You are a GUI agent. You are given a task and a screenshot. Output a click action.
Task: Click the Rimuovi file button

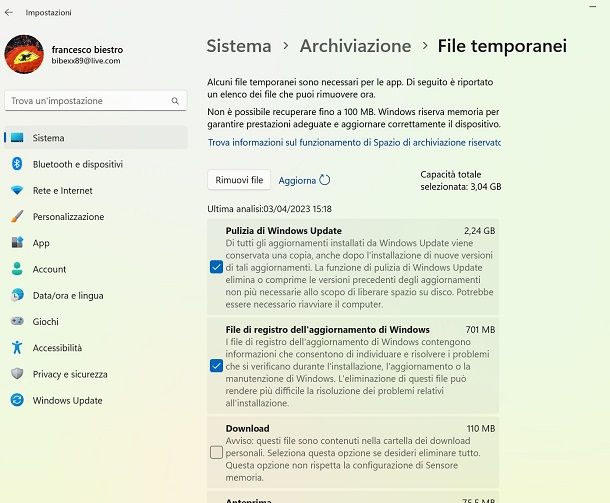[x=239, y=180]
